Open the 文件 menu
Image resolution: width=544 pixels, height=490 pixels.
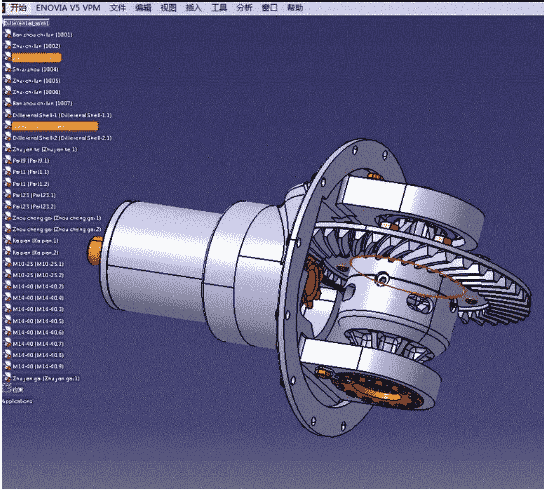point(118,8)
